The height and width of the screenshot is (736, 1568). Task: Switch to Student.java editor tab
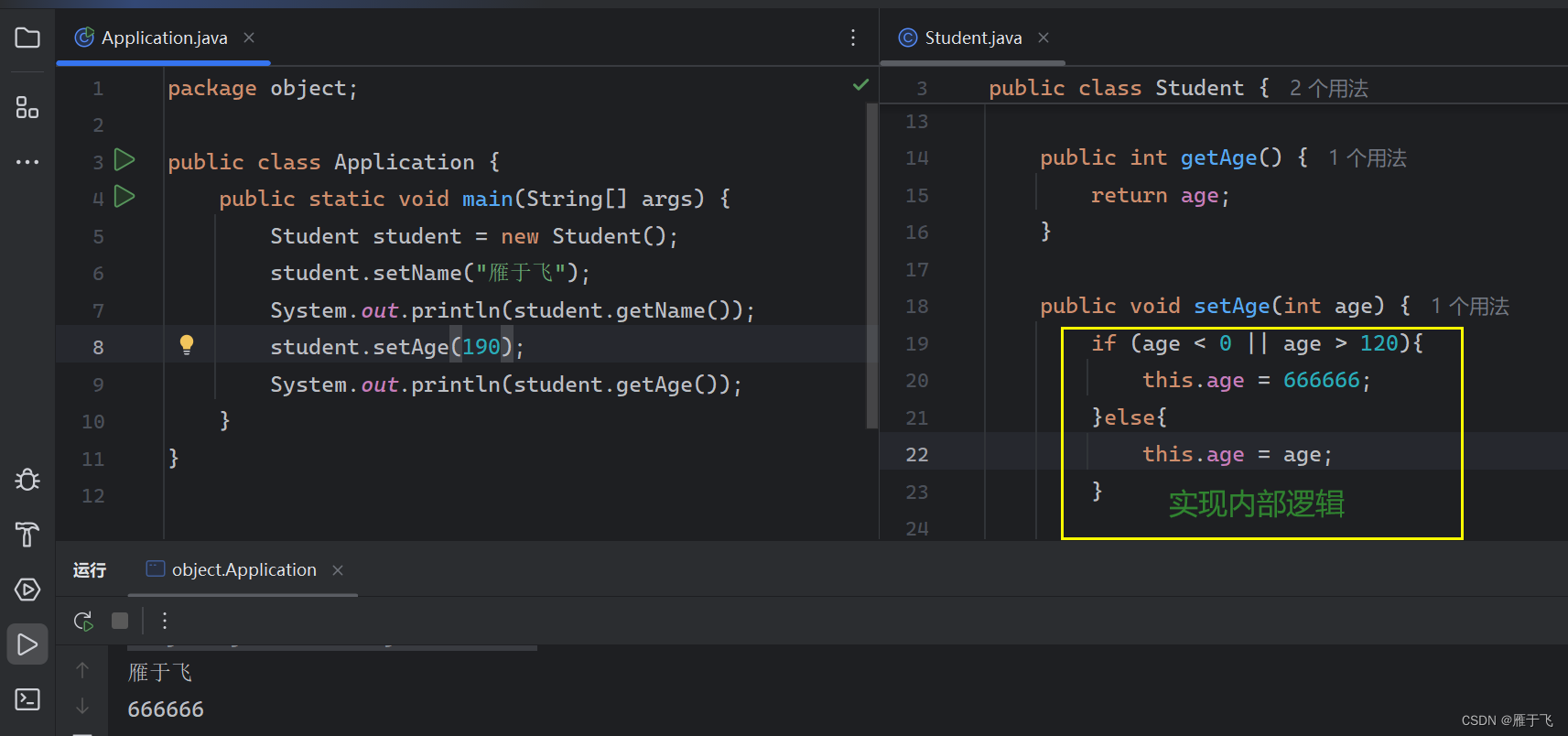tap(973, 38)
